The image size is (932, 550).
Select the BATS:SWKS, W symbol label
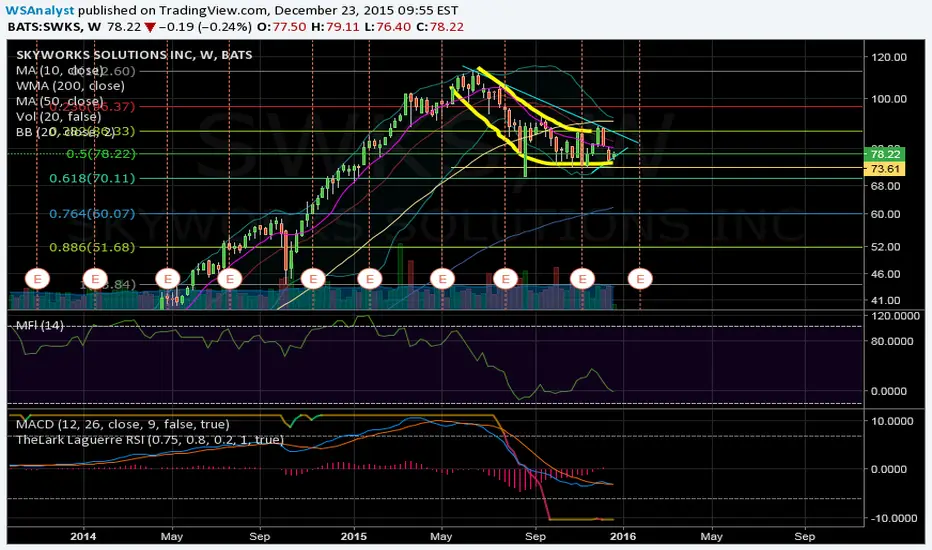click(x=54, y=27)
